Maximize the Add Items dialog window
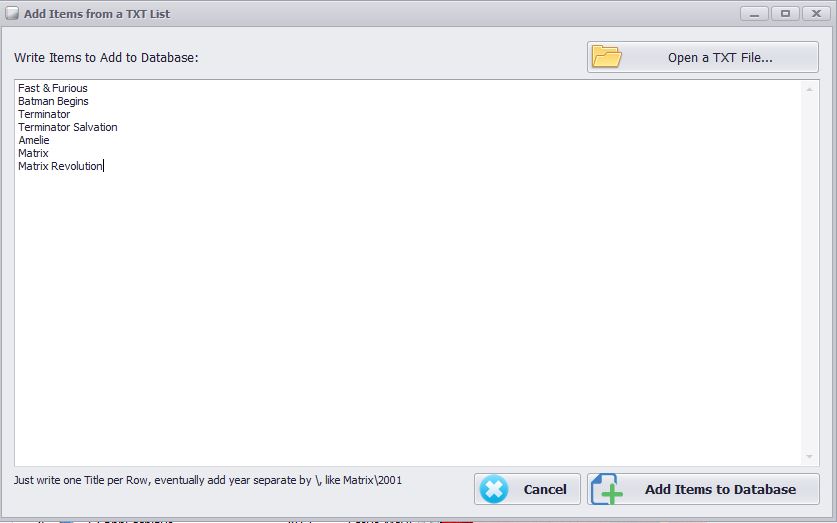 [x=785, y=13]
